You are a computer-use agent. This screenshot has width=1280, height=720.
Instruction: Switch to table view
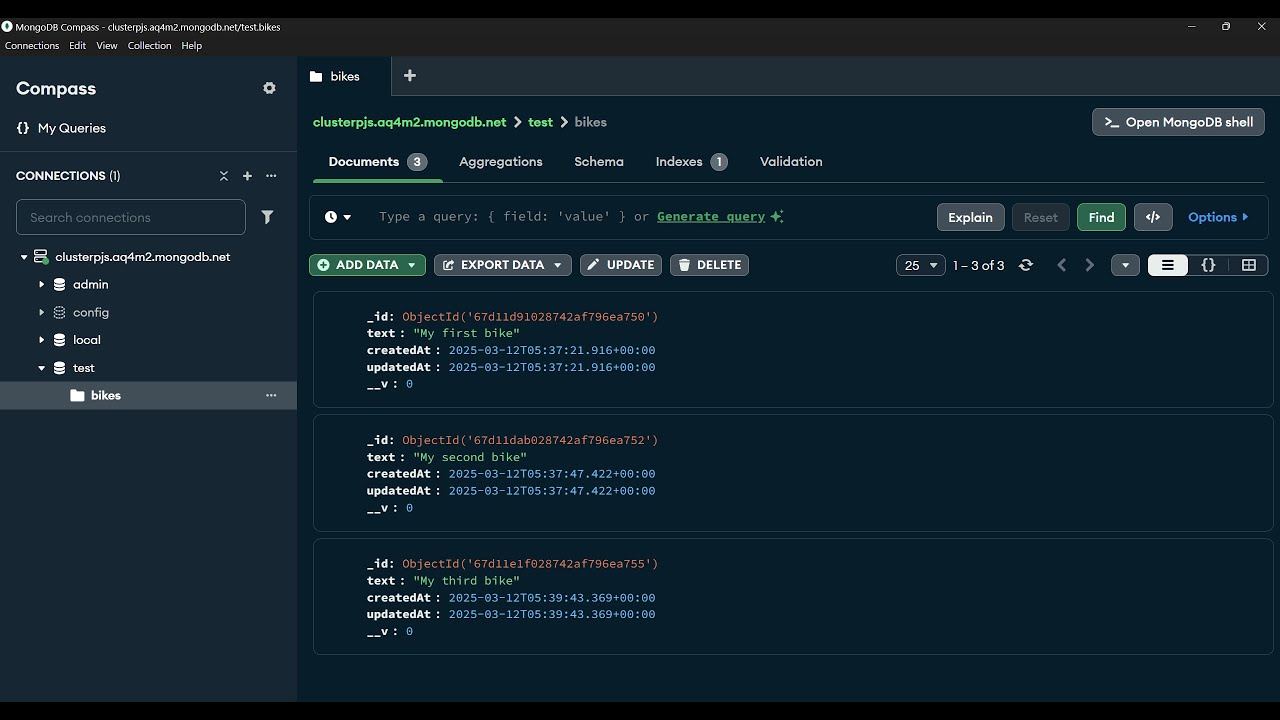click(1249, 265)
